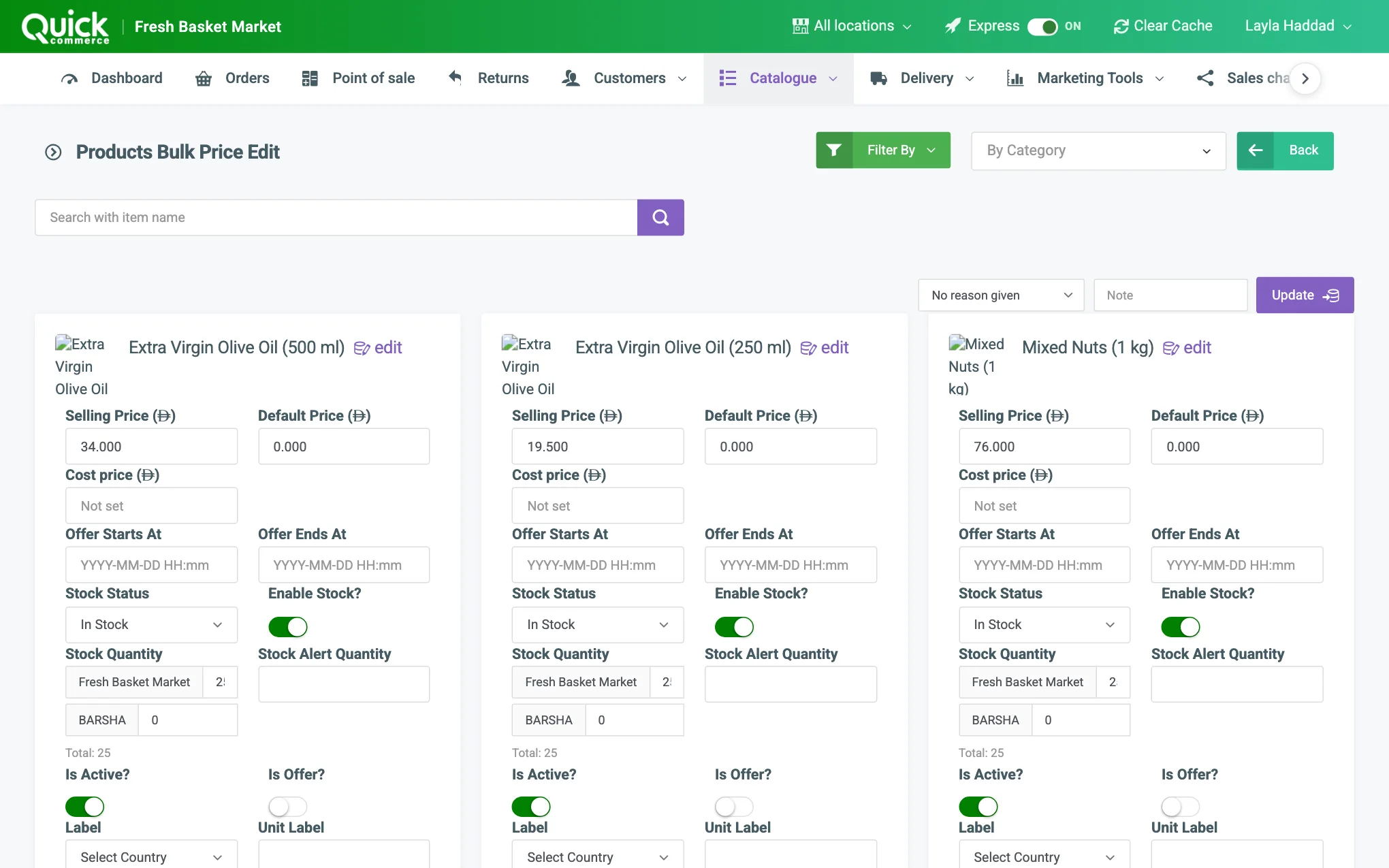This screenshot has width=1389, height=868.
Task: Click the Sales channels share icon
Action: [x=1205, y=78]
